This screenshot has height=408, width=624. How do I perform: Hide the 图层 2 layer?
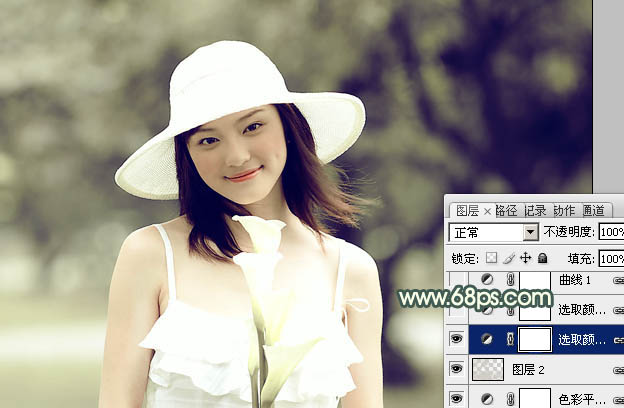coord(457,369)
